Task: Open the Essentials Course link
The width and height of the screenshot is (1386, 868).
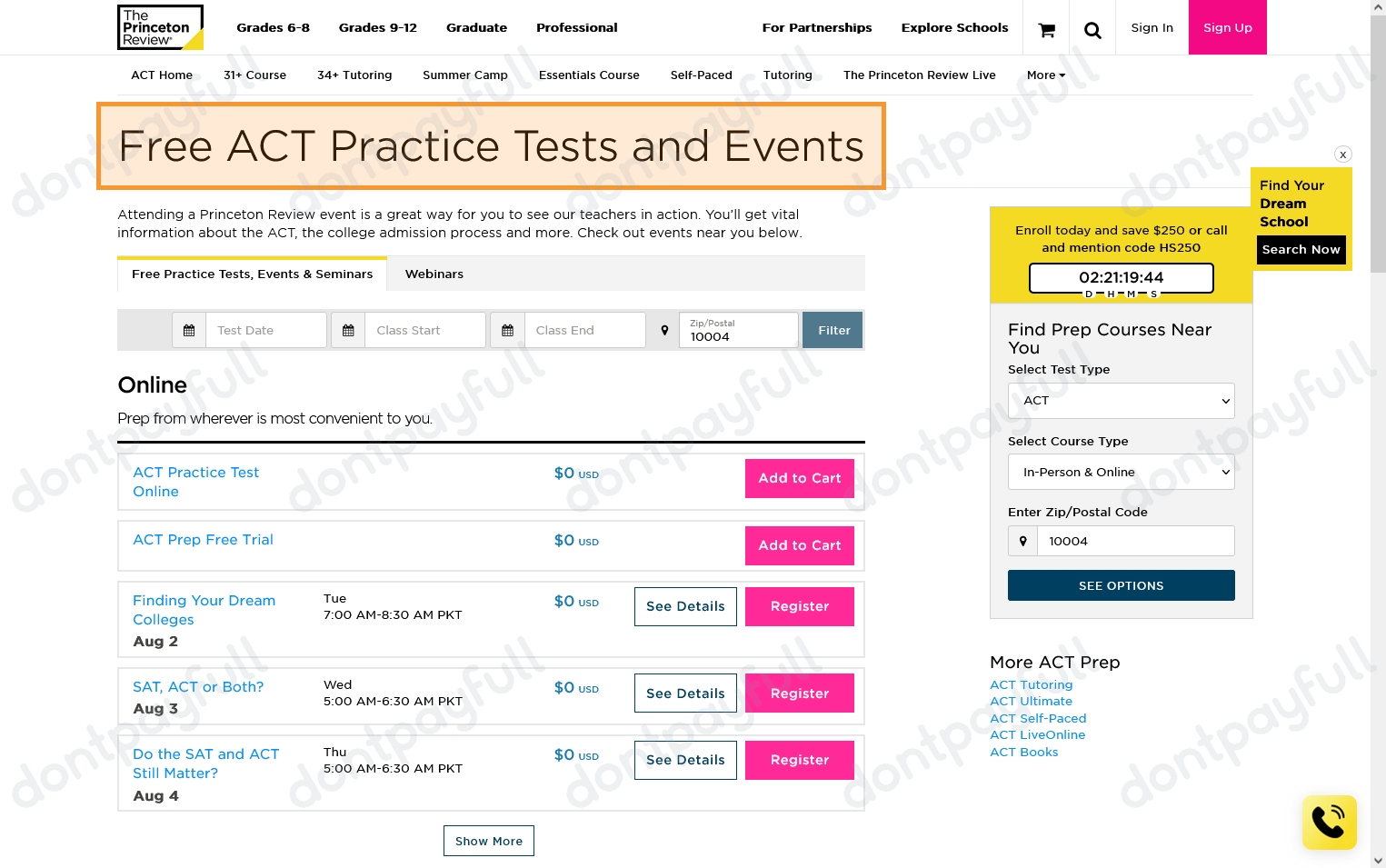Action: [x=589, y=75]
